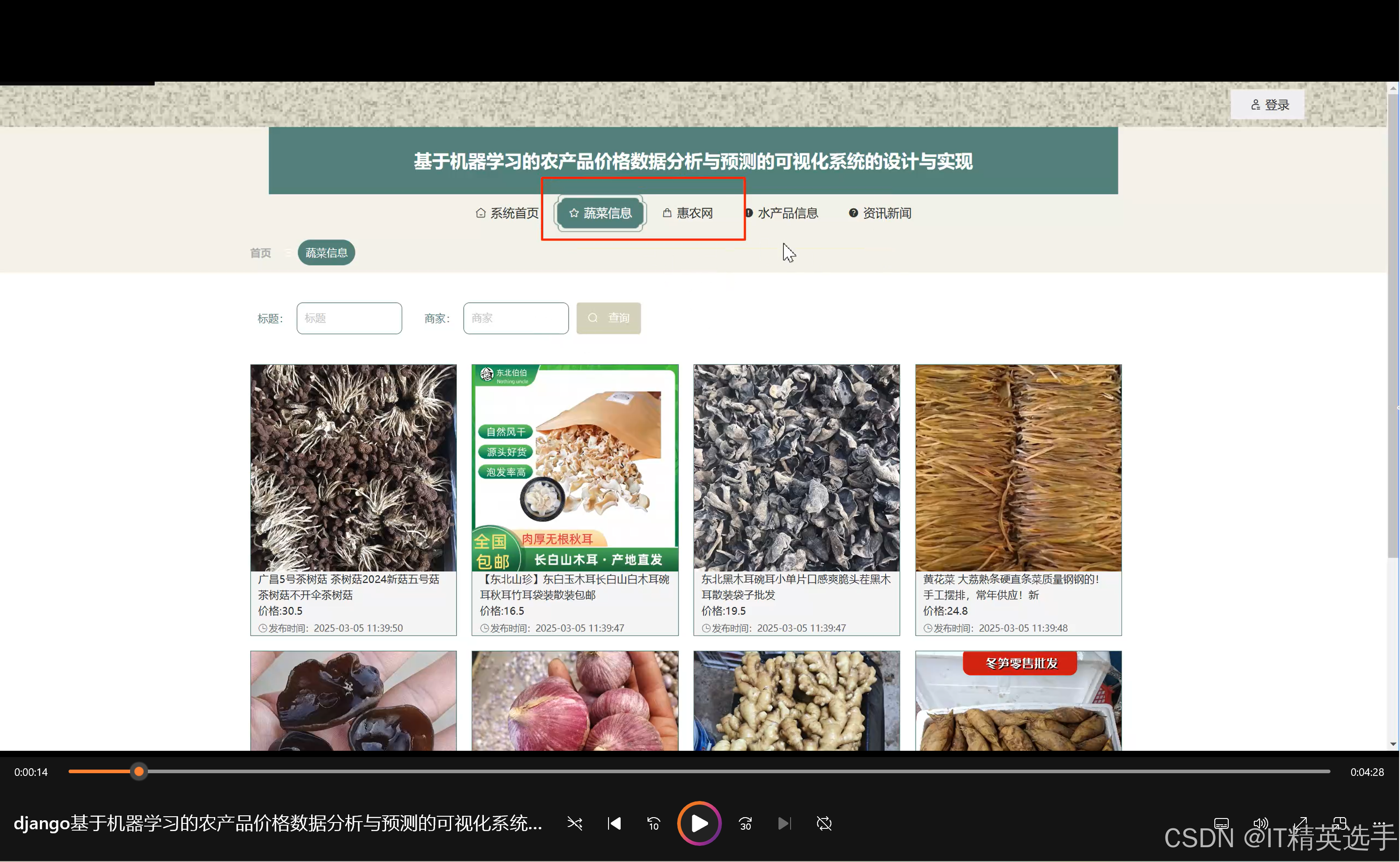This screenshot has width=1400, height=862.
Task: Click the vertical page scrollbar thumb
Action: 1393,326
